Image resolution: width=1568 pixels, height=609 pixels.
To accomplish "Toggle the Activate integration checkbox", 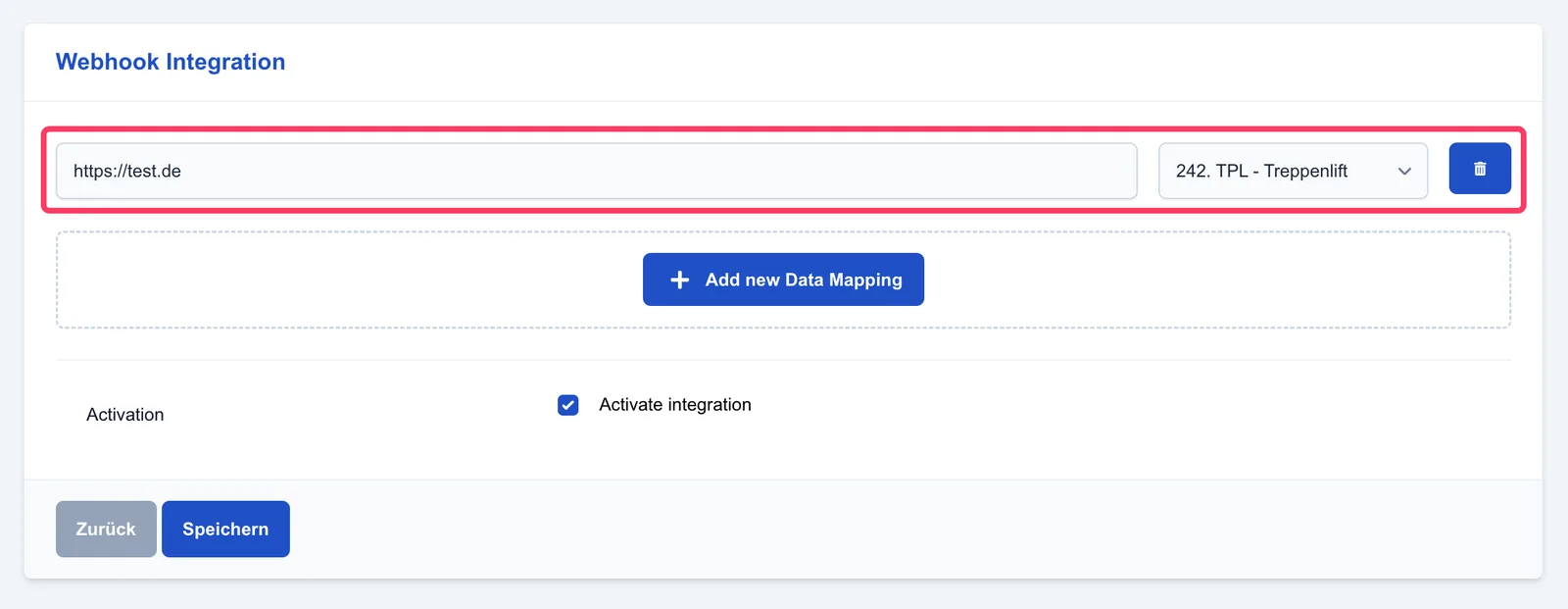I will pyautogui.click(x=568, y=405).
